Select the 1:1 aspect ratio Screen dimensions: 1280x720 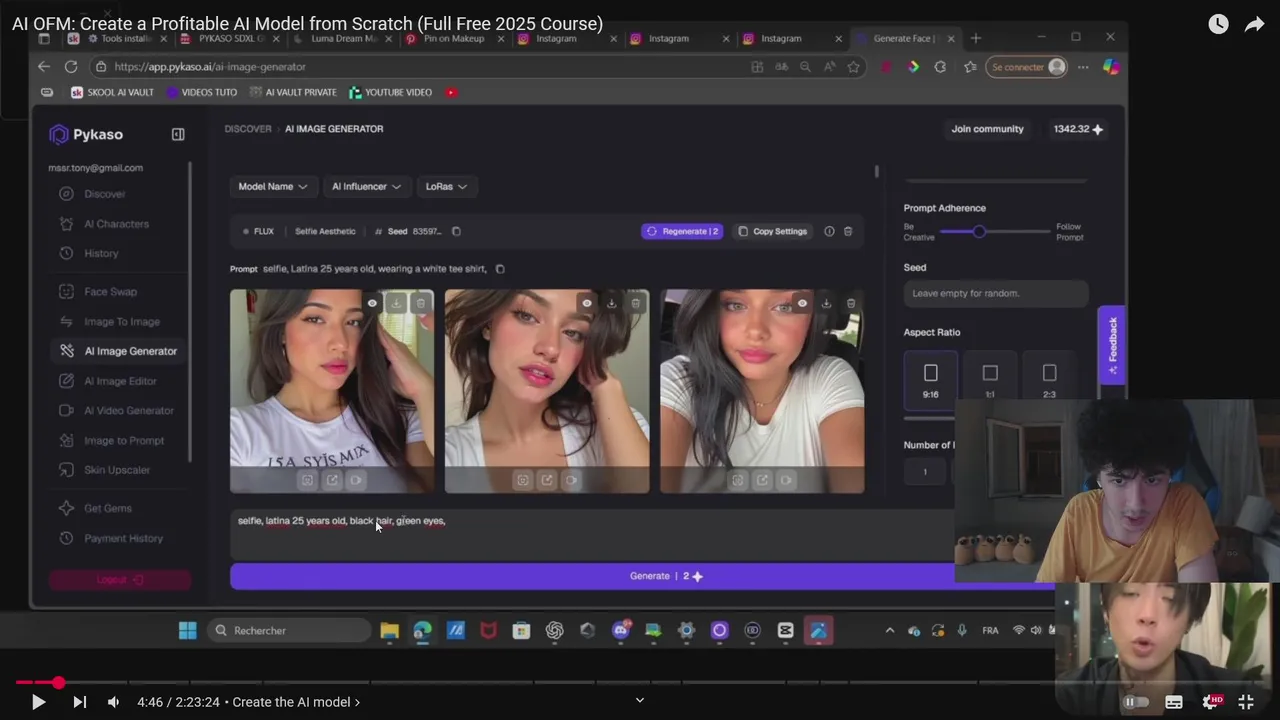990,380
